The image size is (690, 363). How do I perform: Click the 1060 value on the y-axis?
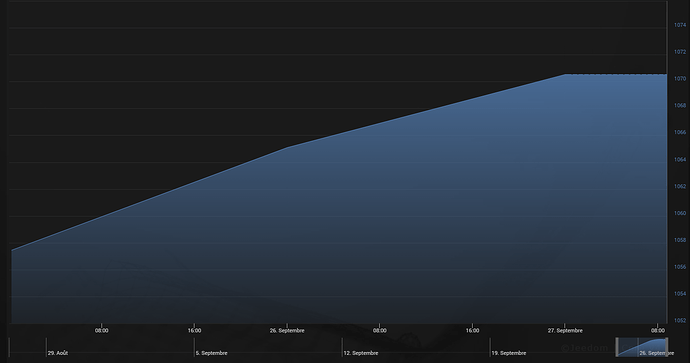pos(680,213)
